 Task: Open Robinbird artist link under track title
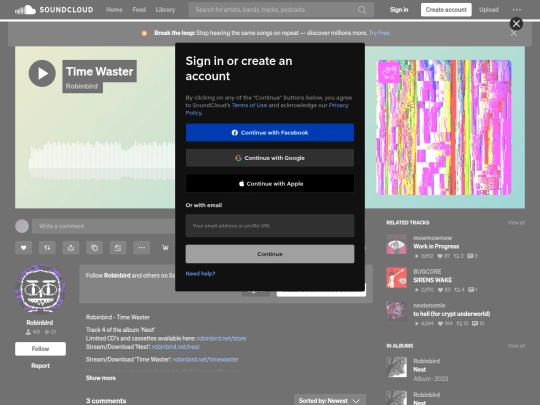[82, 86]
